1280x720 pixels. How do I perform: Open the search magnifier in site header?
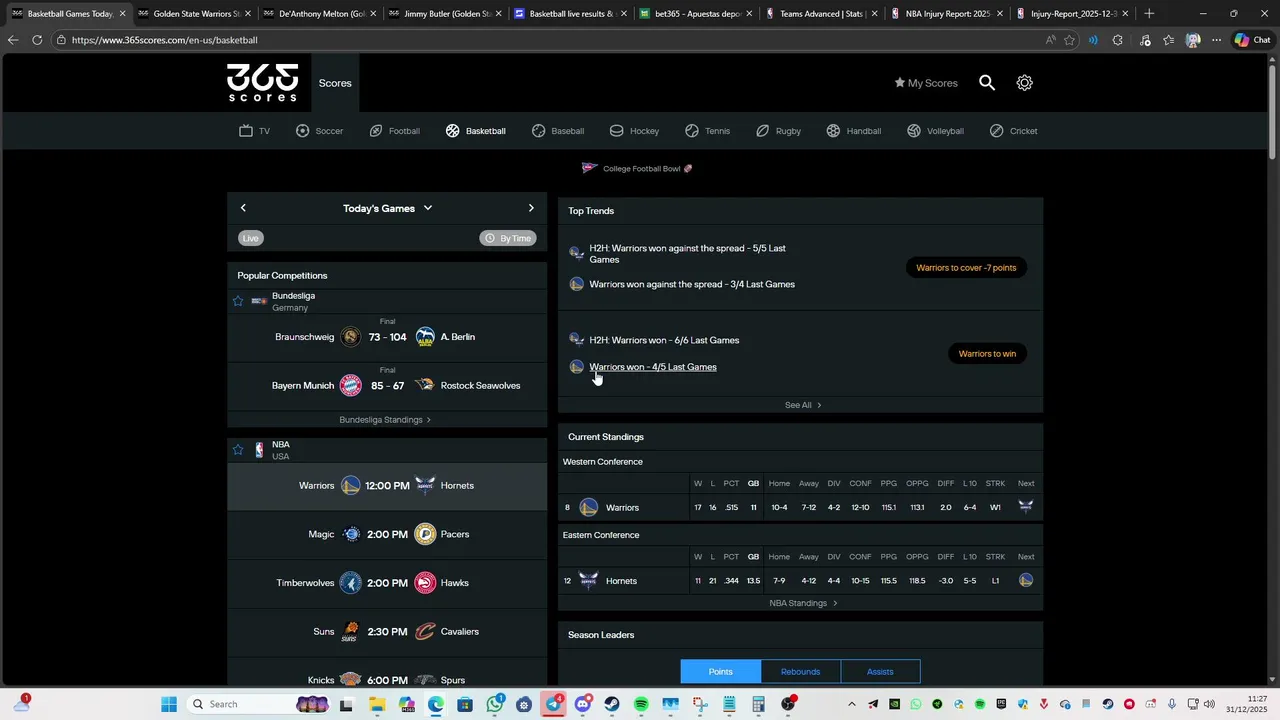(x=987, y=83)
